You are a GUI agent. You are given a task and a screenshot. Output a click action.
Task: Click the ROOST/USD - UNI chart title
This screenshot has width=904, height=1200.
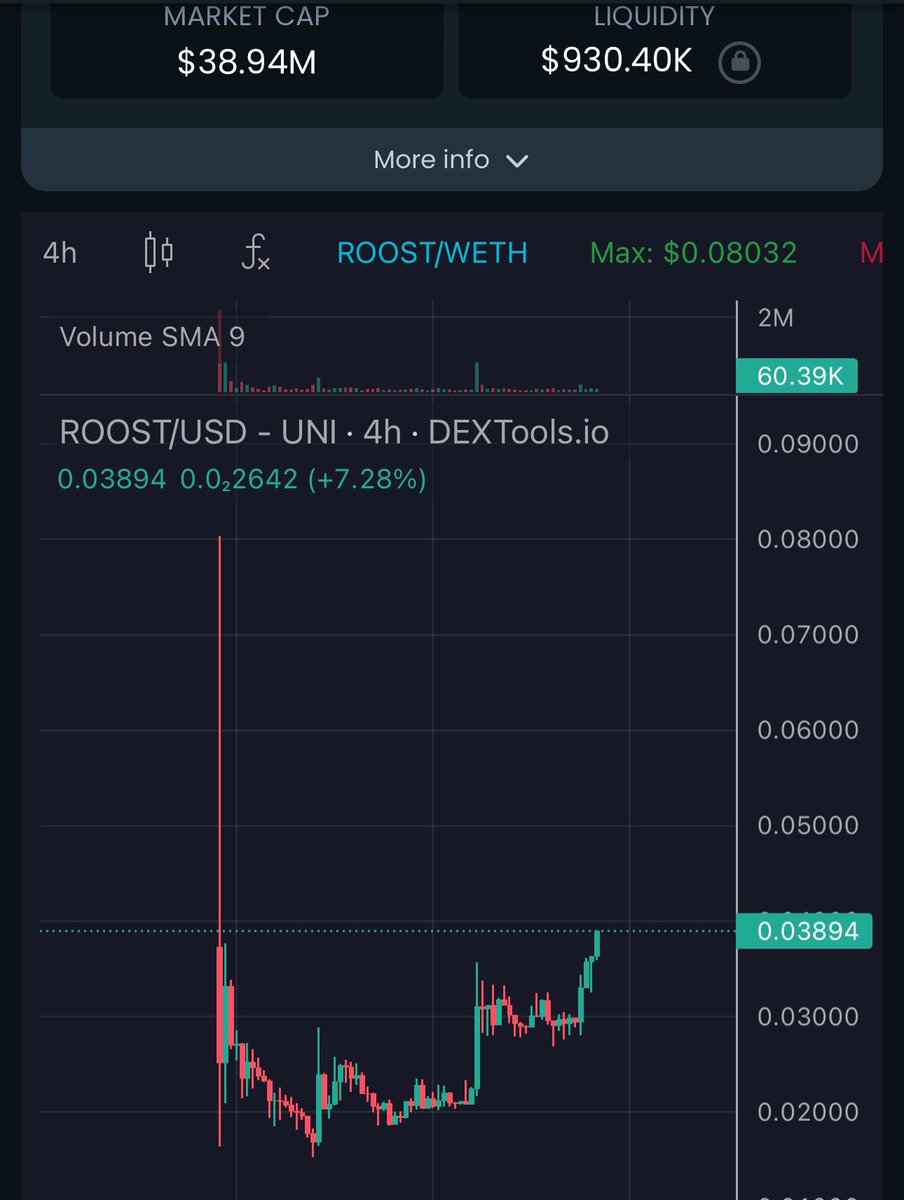click(x=334, y=432)
